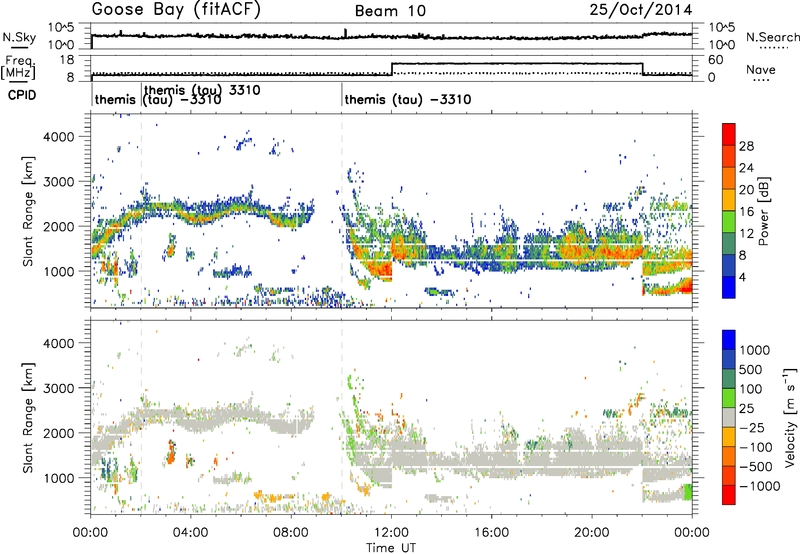Click the '500' velocity colorbar tick
The image size is (800, 554).
[x=751, y=370]
